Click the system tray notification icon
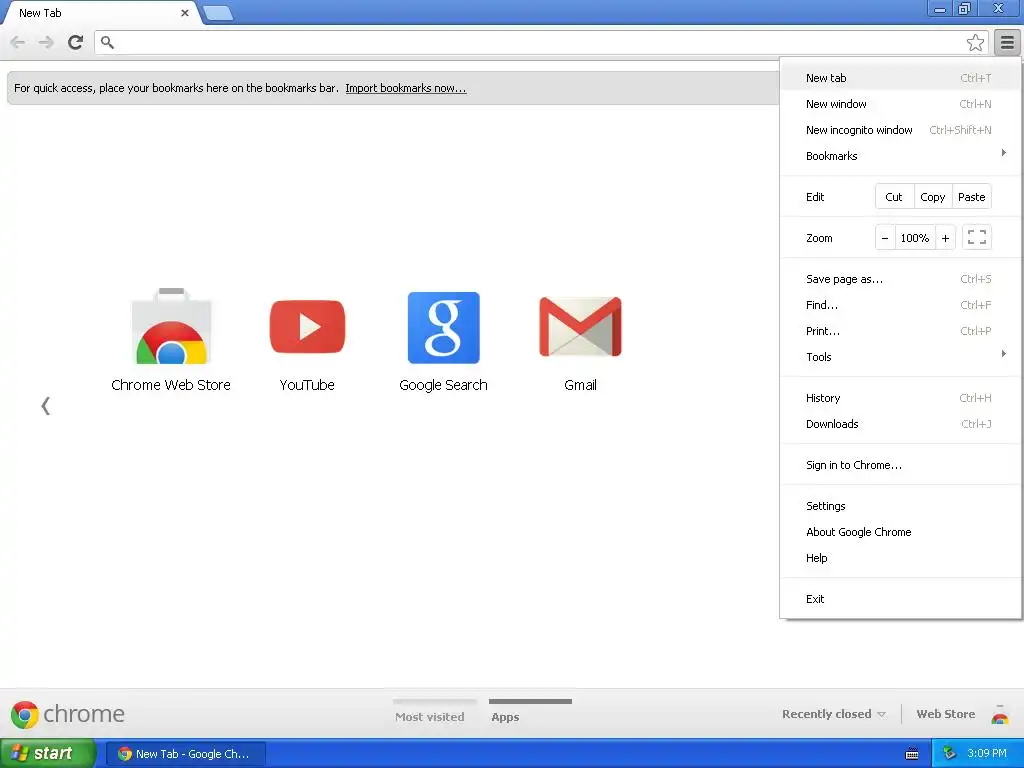This screenshot has height=768, width=1024. [x=950, y=753]
